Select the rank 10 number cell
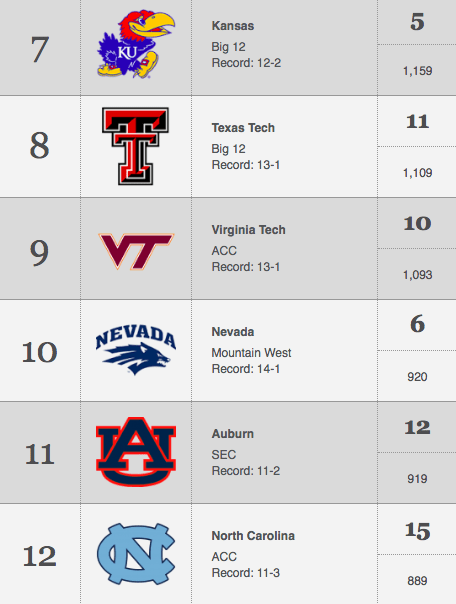 40,351
